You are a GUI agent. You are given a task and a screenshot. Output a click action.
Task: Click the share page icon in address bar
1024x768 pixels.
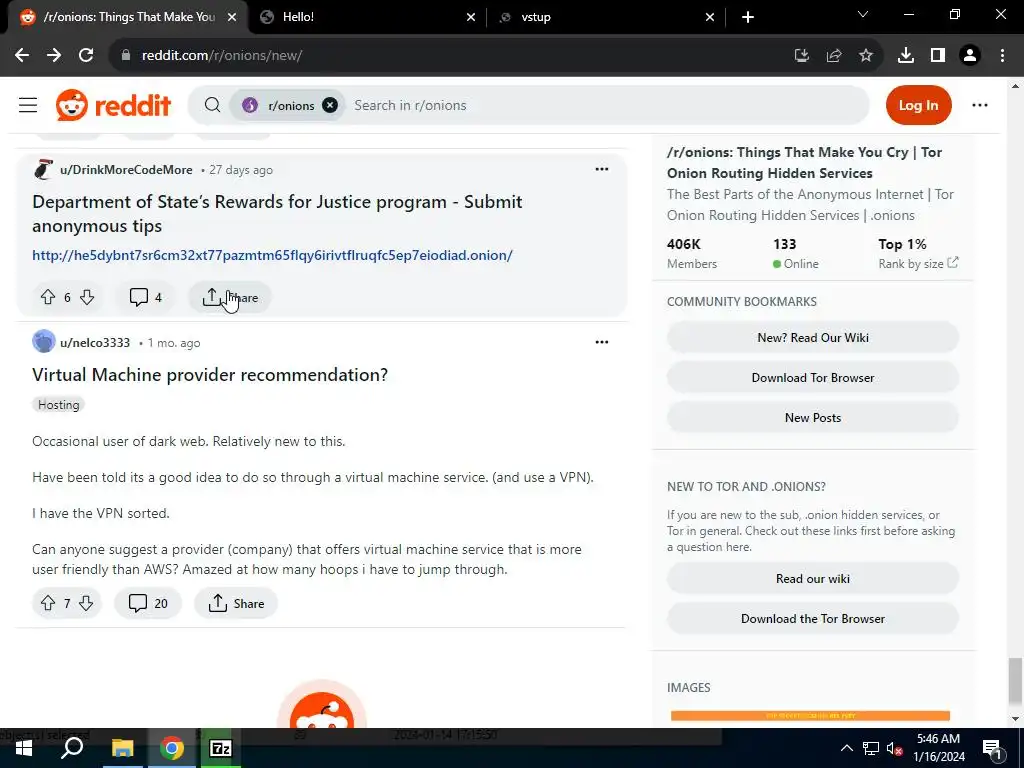pyautogui.click(x=833, y=56)
